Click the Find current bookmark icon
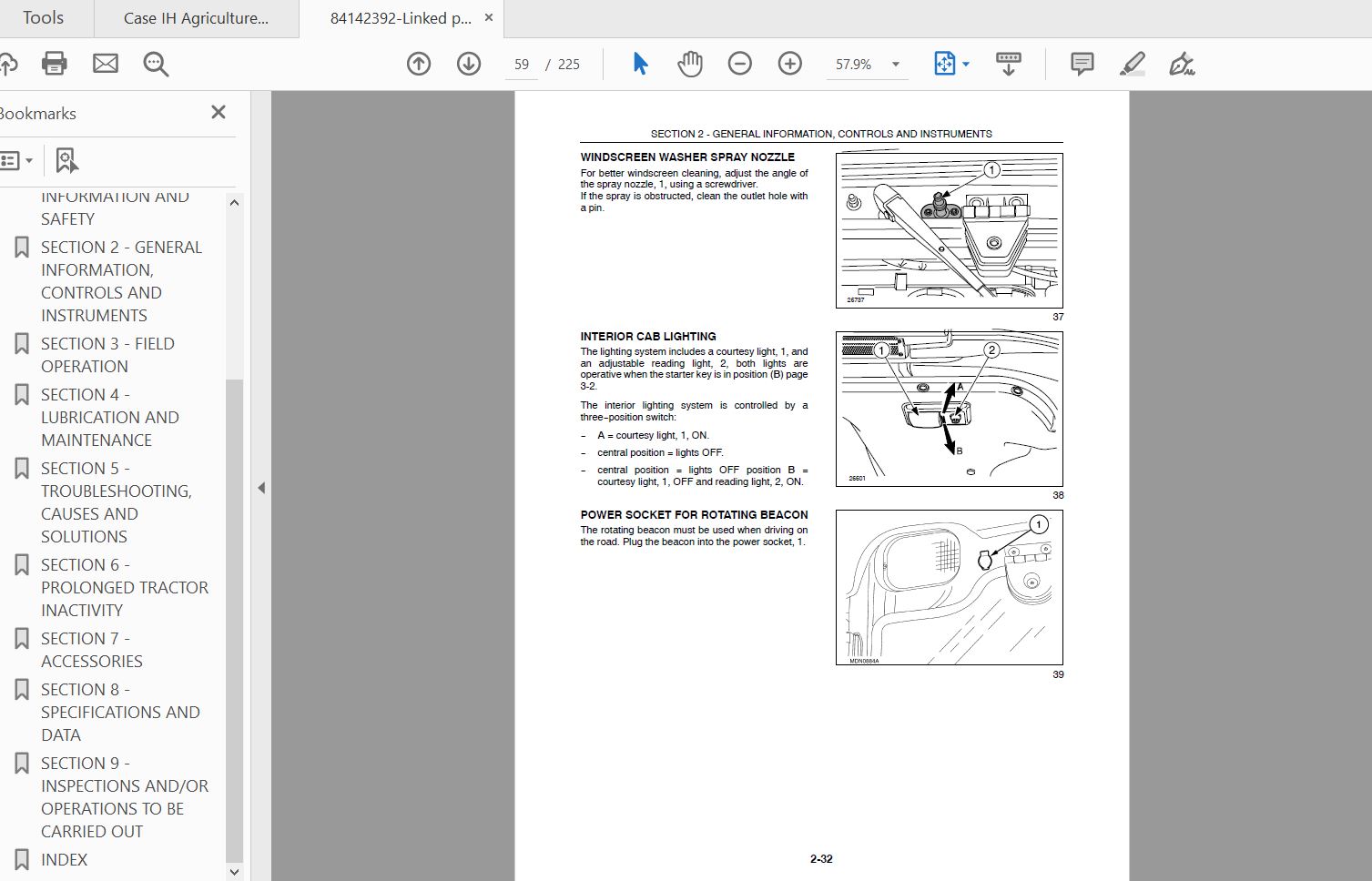The image size is (1372, 881). (x=66, y=161)
